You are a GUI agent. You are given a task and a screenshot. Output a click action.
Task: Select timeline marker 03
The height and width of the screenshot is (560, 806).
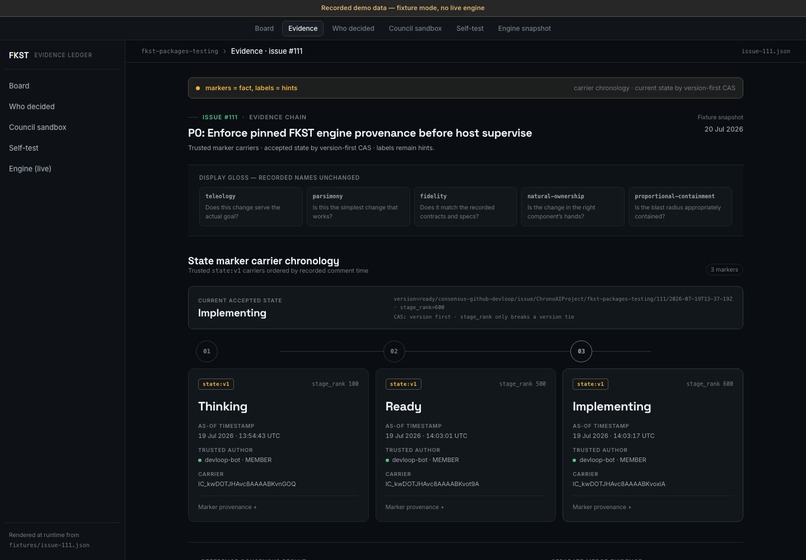click(581, 351)
